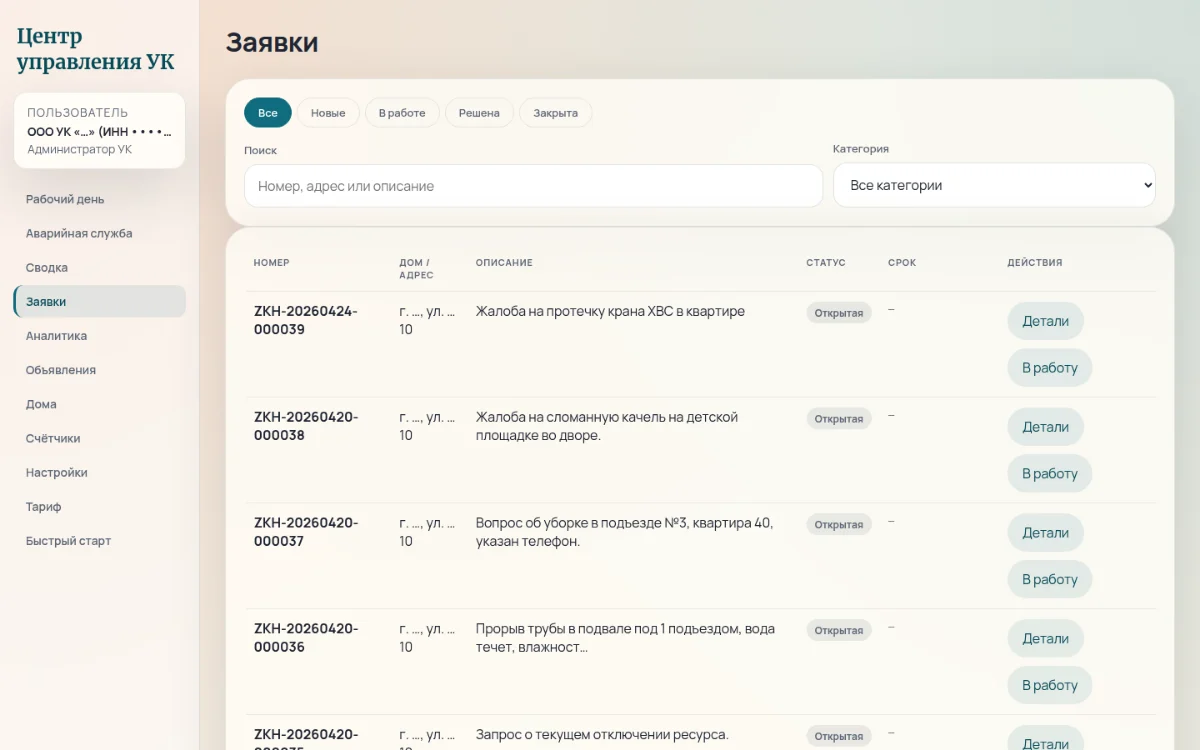Click the 'Заявки' page heading
This screenshot has height=750, width=1200.
coord(272,42)
